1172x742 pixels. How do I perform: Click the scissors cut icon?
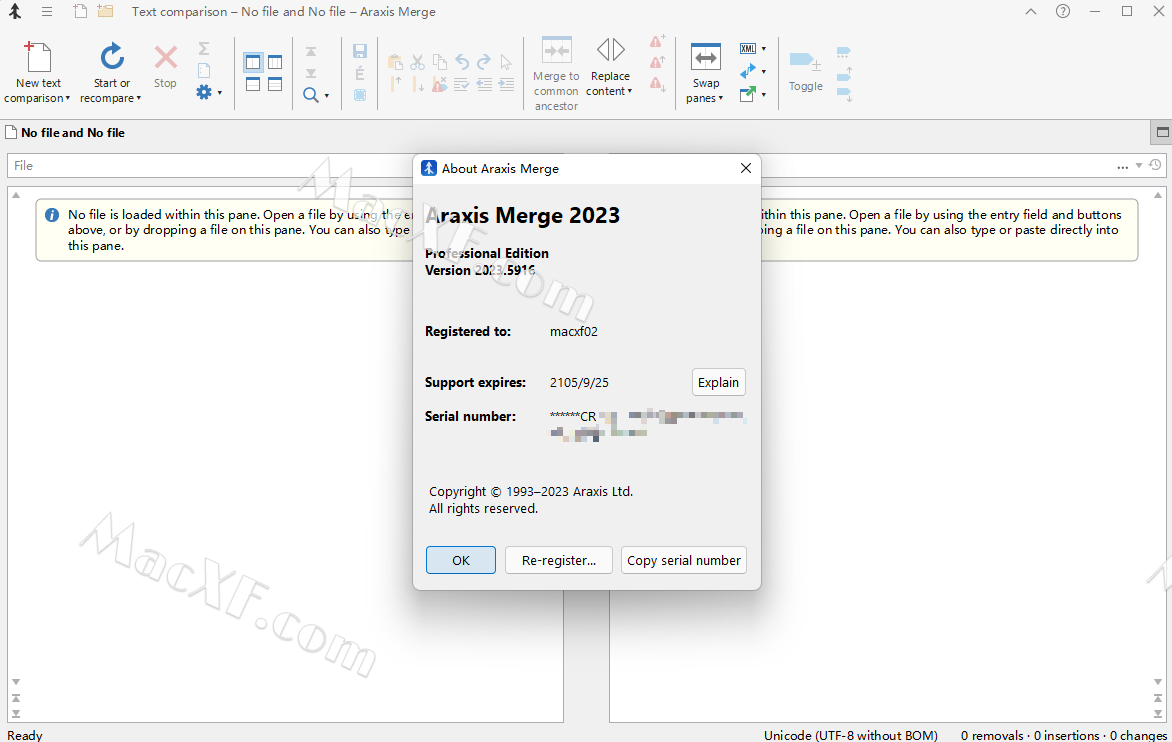[418, 62]
